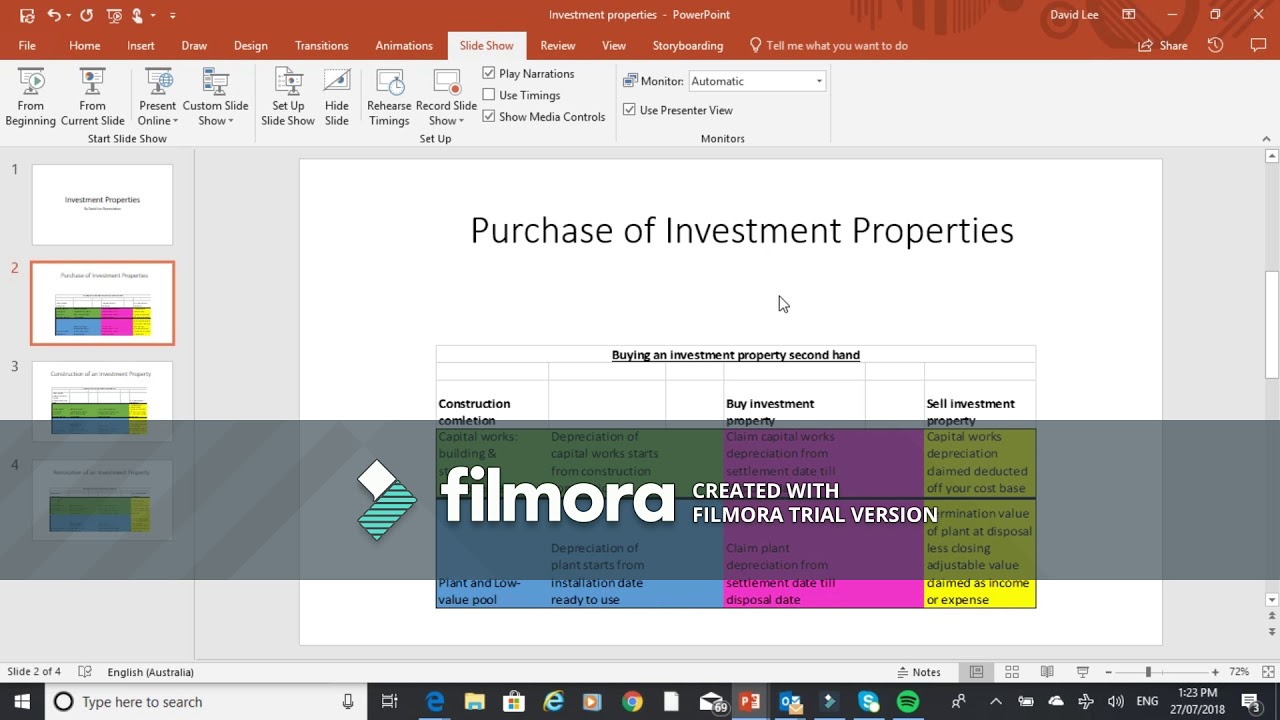Switch to the Insert tab
Viewport: 1280px width, 720px height.
click(141, 45)
